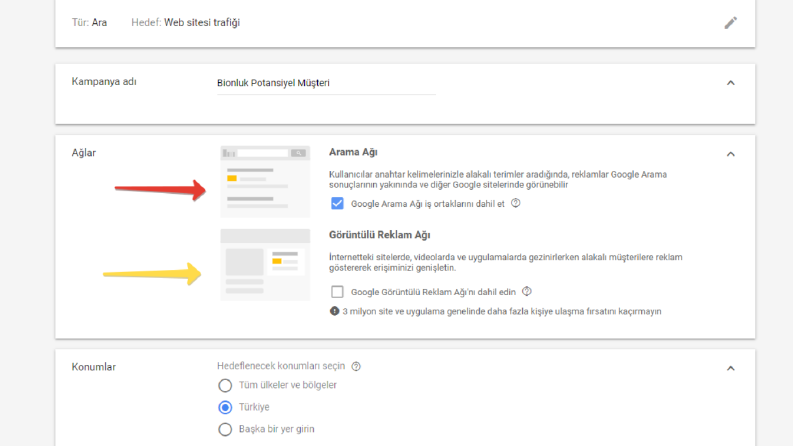
Task: Uncheck Google Arama Ağı iş ortaklarını dahil et
Action: point(337,204)
